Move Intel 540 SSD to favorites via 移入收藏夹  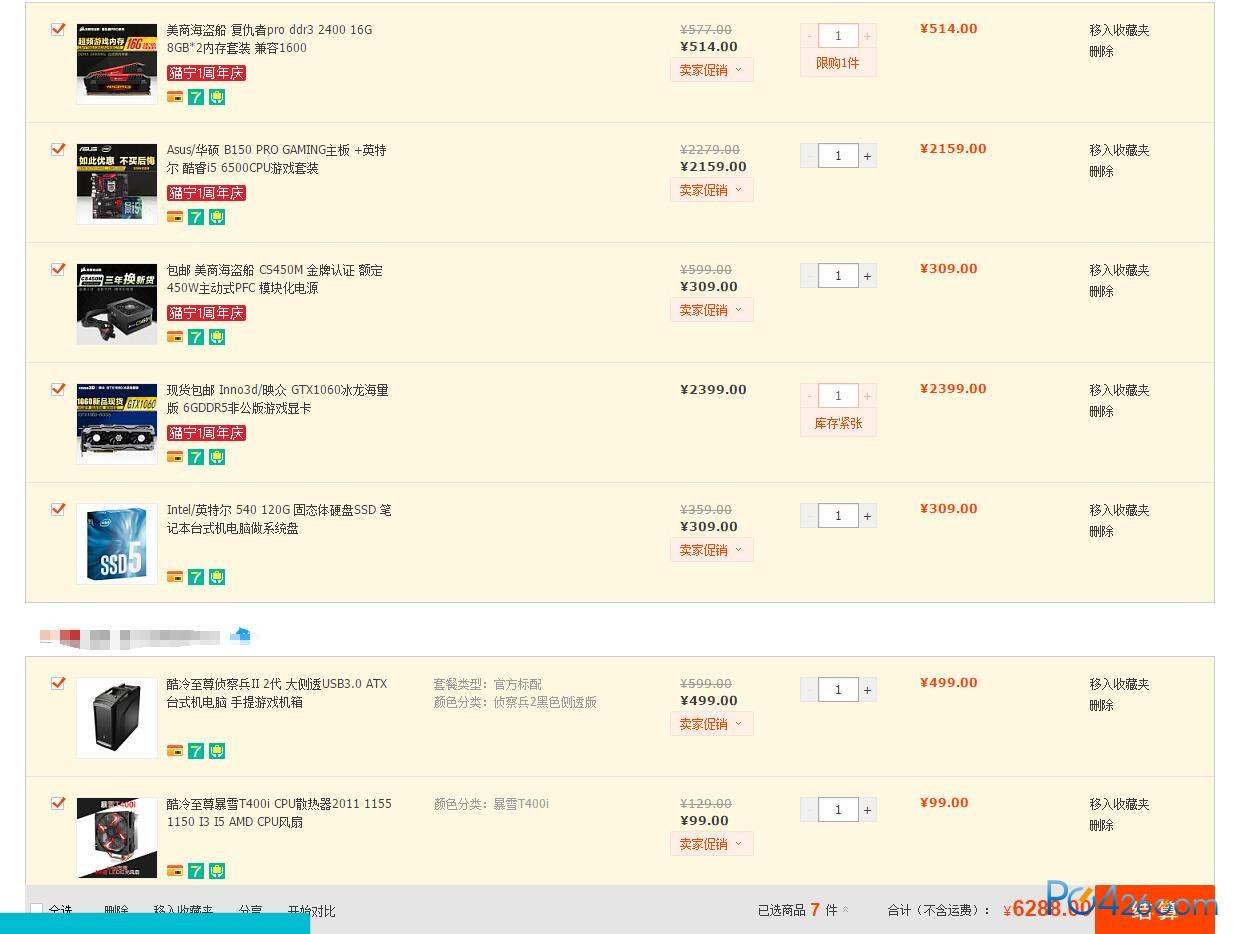[x=1119, y=510]
